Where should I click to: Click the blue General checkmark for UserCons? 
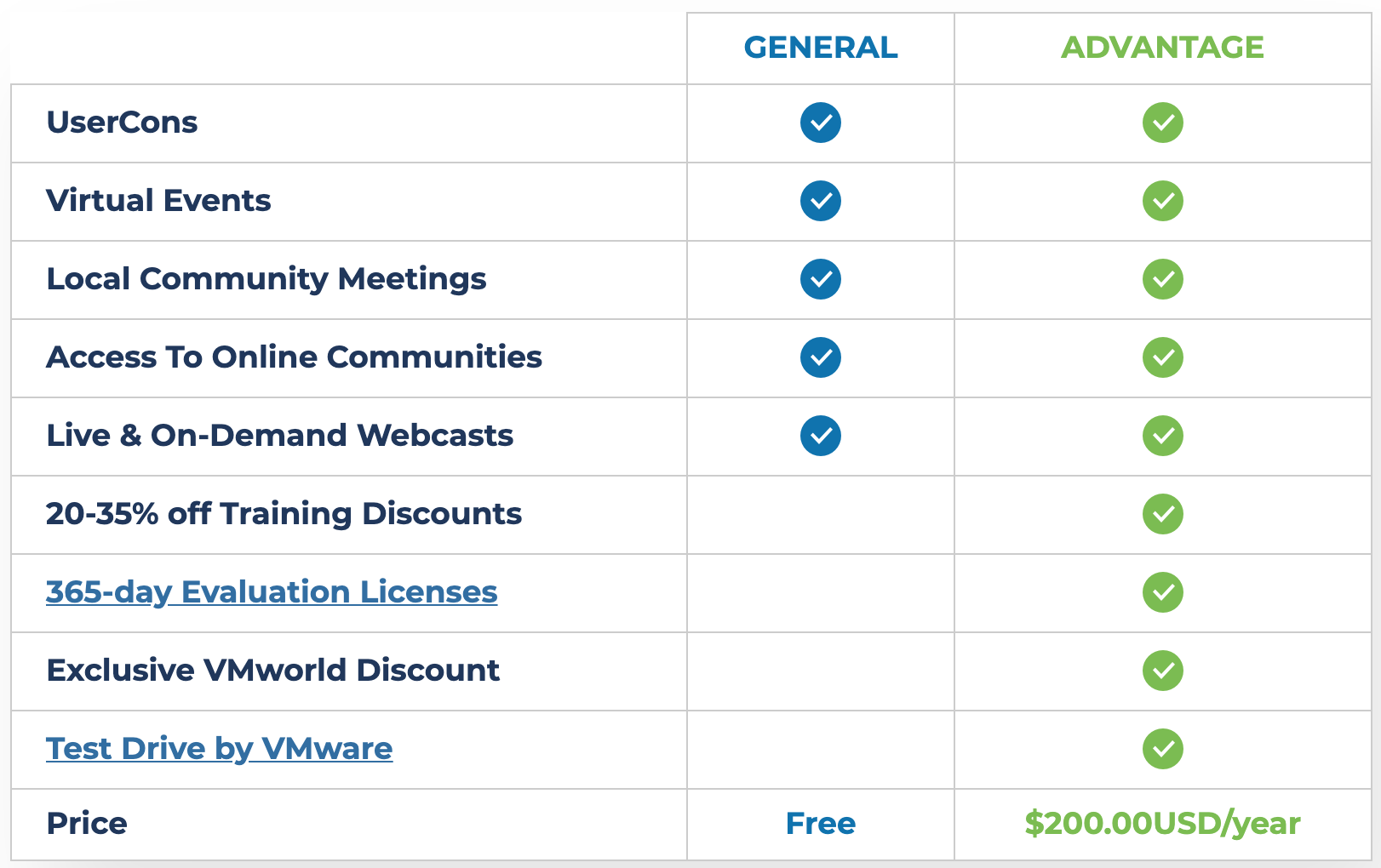point(821,123)
